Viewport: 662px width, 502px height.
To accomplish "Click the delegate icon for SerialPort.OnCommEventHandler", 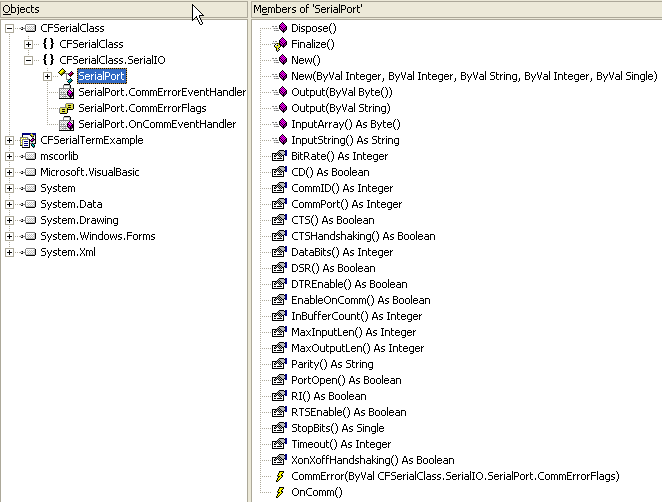I will click(x=66, y=124).
